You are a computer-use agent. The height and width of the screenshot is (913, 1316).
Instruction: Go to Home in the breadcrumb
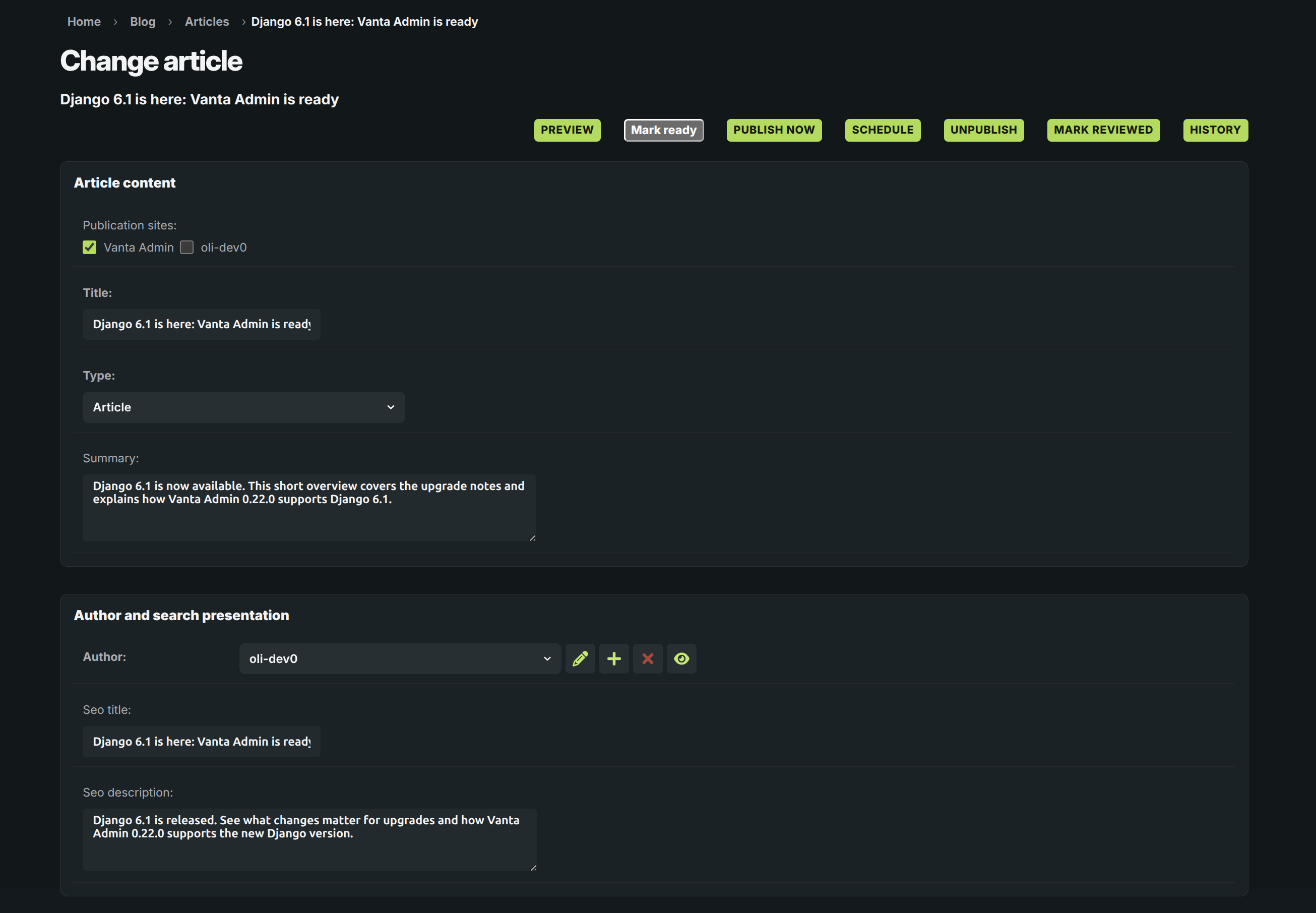84,22
